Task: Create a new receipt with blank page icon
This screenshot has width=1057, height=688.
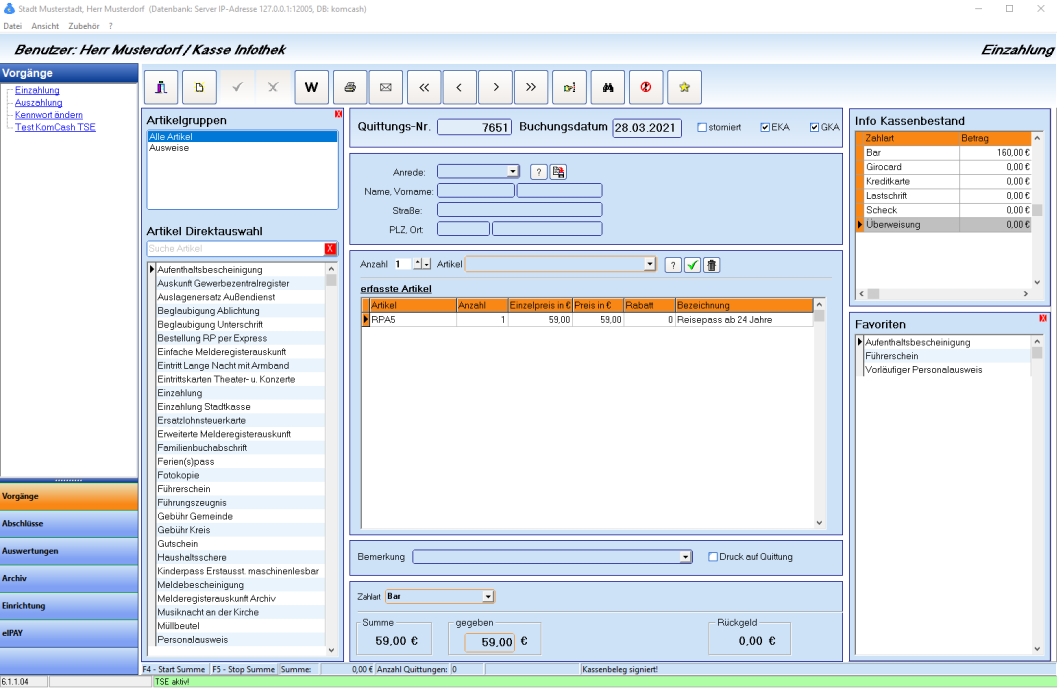Action: pyautogui.click(x=199, y=87)
